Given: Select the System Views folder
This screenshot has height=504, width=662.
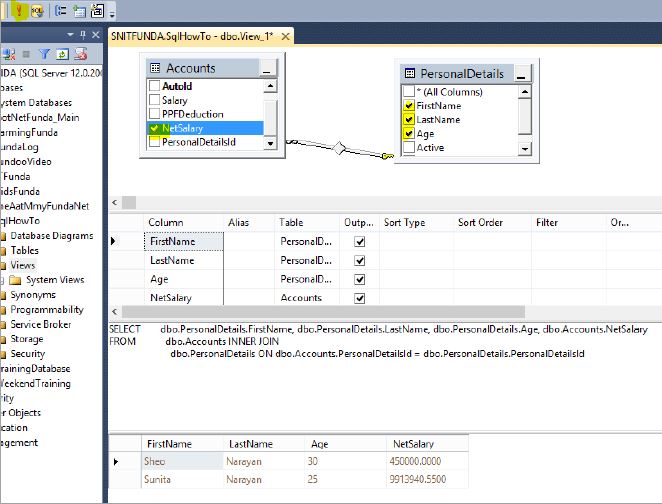Looking at the screenshot, I should [x=55, y=280].
